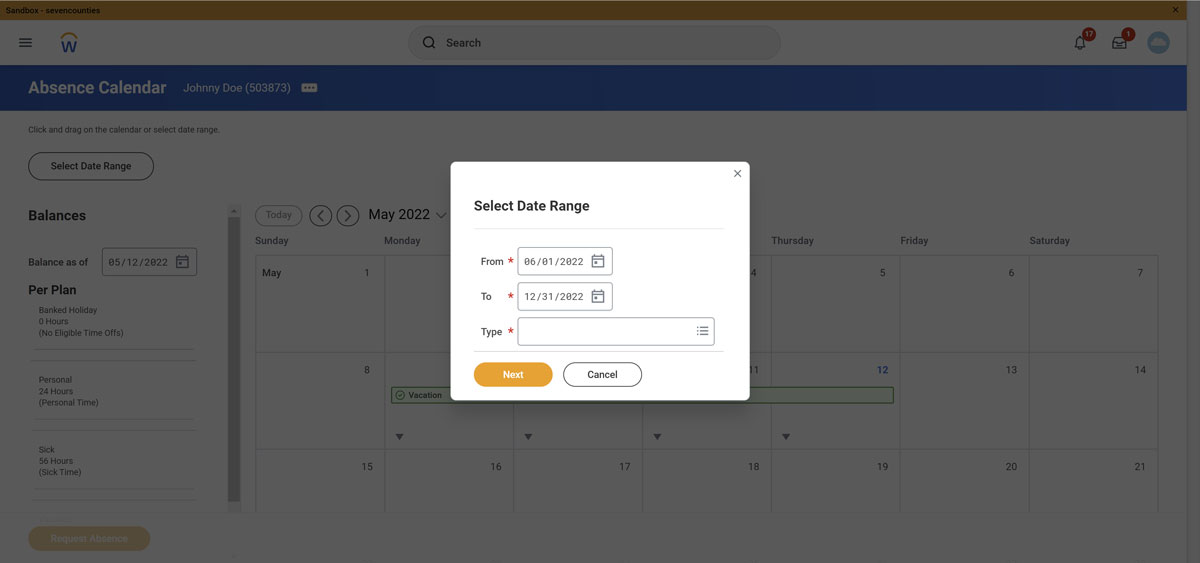The image size is (1200, 563).
Task: Expand Tuesday May 10 day details
Action: click(528, 436)
